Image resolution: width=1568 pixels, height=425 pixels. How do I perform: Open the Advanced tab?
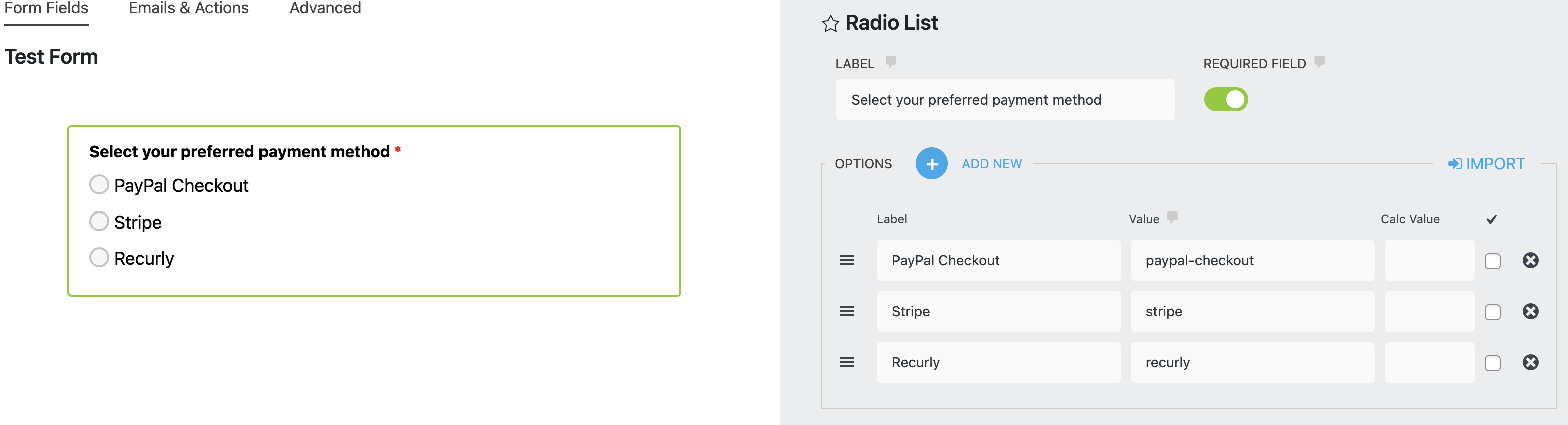pyautogui.click(x=325, y=8)
